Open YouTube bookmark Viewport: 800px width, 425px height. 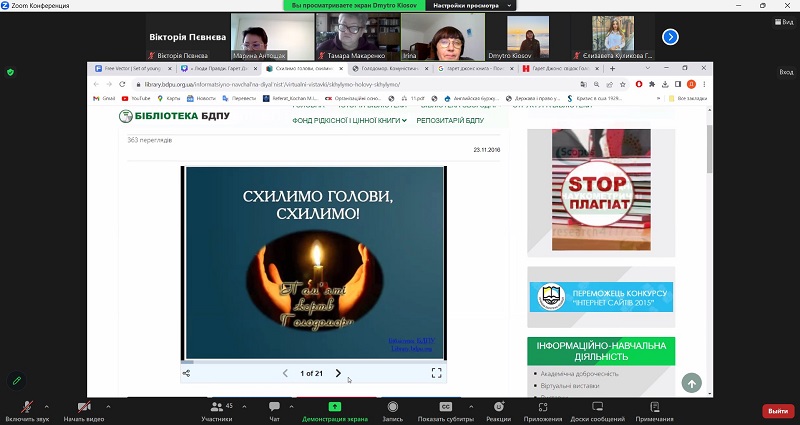136,98
